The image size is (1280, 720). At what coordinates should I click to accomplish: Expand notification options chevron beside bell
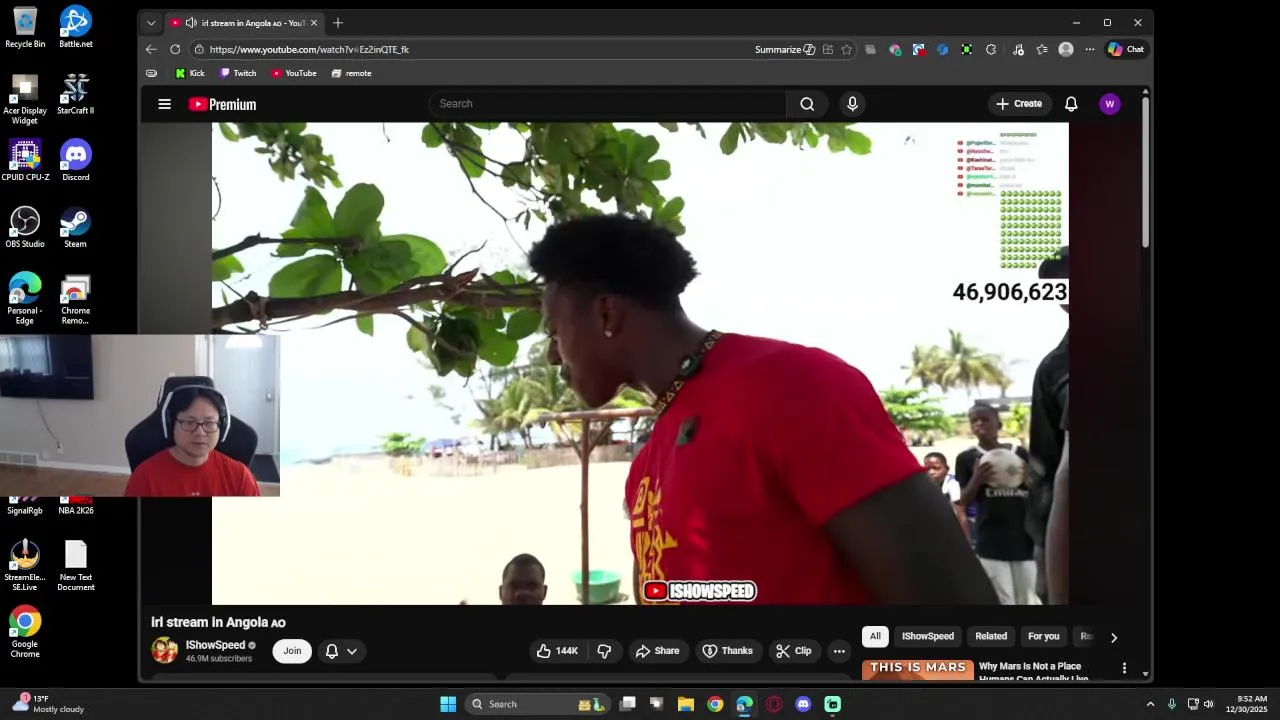(x=352, y=651)
